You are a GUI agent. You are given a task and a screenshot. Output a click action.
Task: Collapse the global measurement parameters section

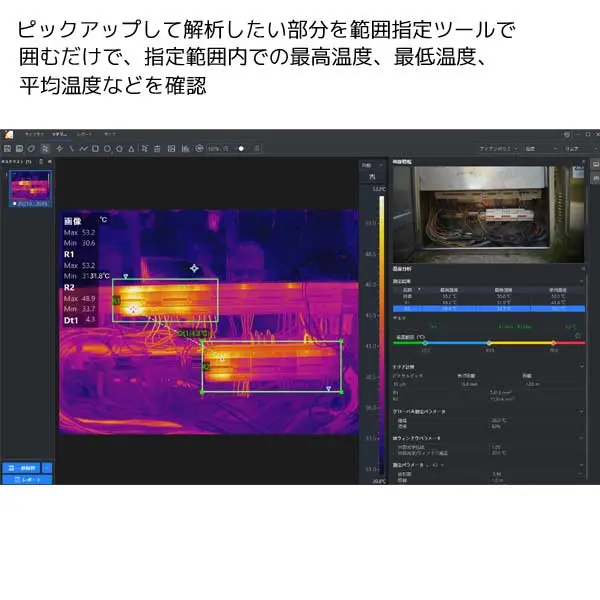click(583, 410)
